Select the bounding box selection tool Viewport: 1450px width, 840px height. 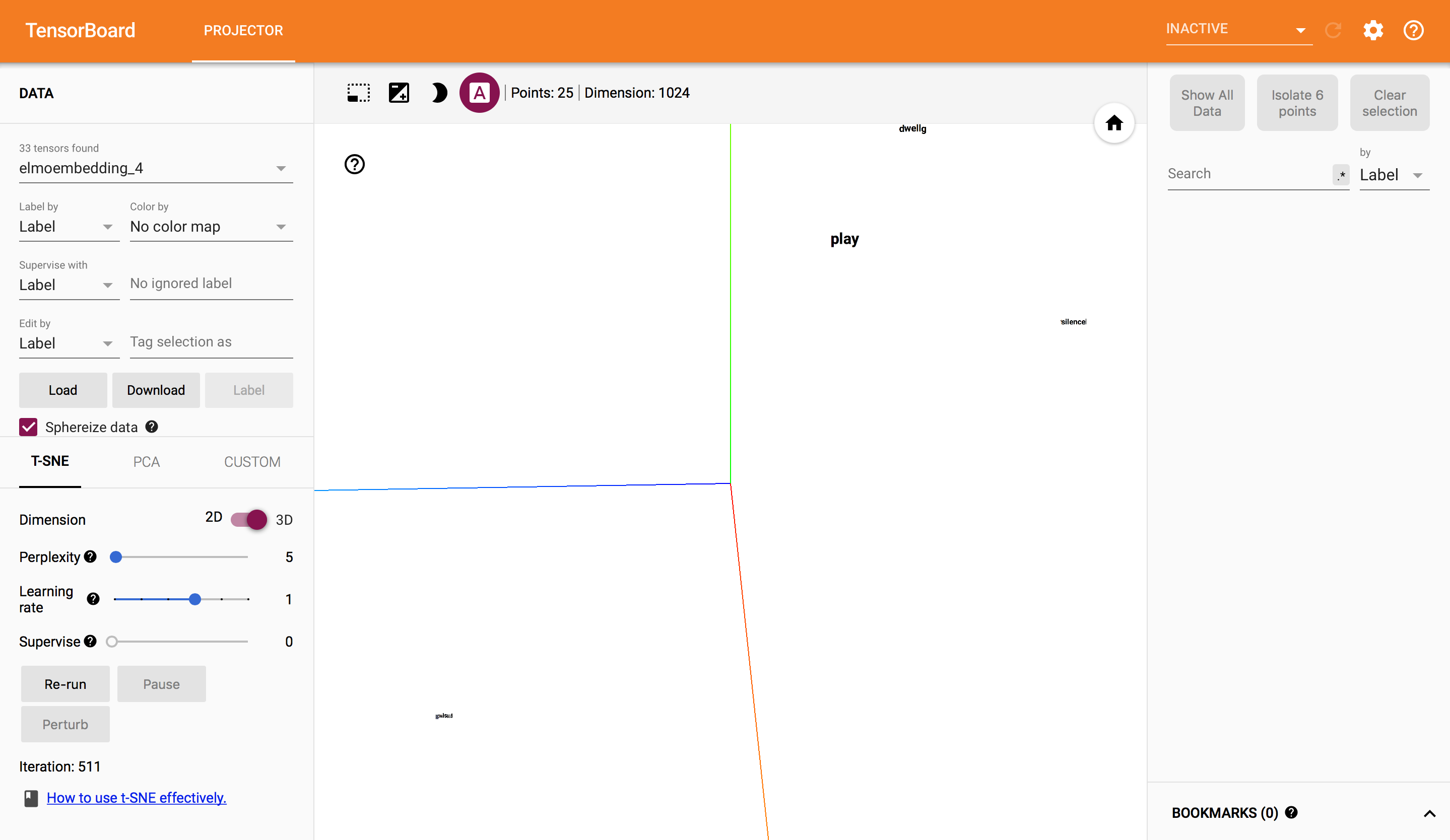pyautogui.click(x=359, y=93)
